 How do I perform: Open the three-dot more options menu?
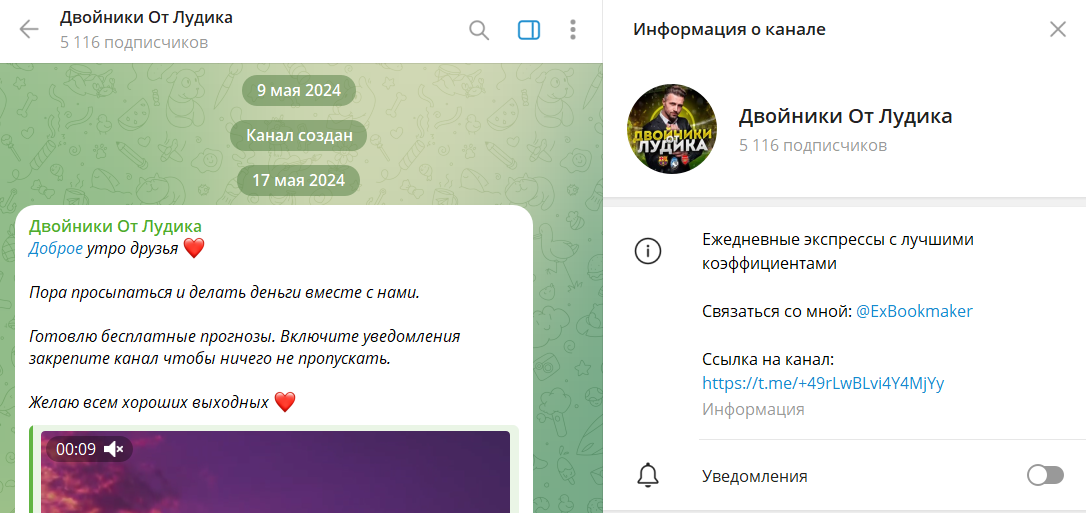click(573, 30)
